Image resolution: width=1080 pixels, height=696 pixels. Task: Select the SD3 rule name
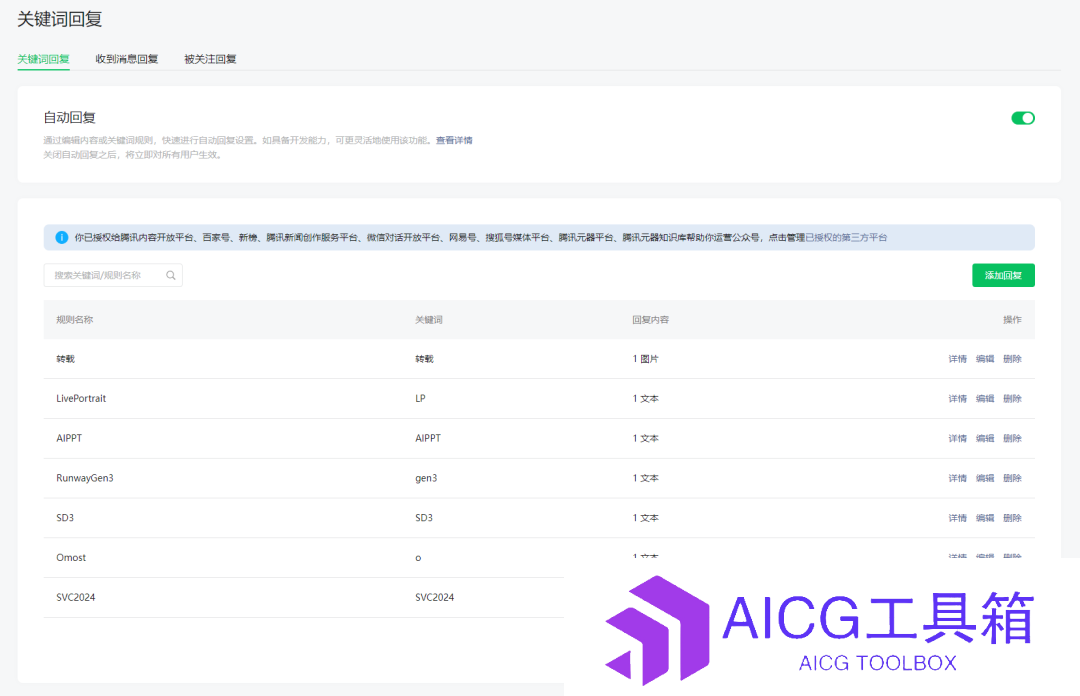[65, 518]
